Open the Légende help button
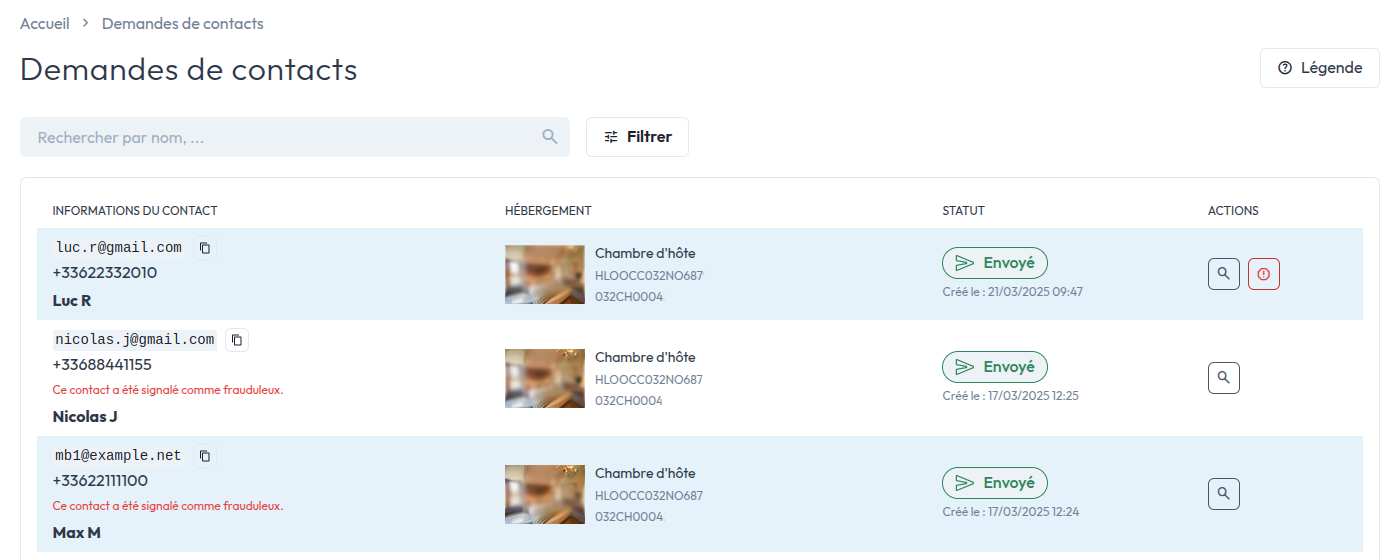The width and height of the screenshot is (1393, 560). coord(1320,68)
